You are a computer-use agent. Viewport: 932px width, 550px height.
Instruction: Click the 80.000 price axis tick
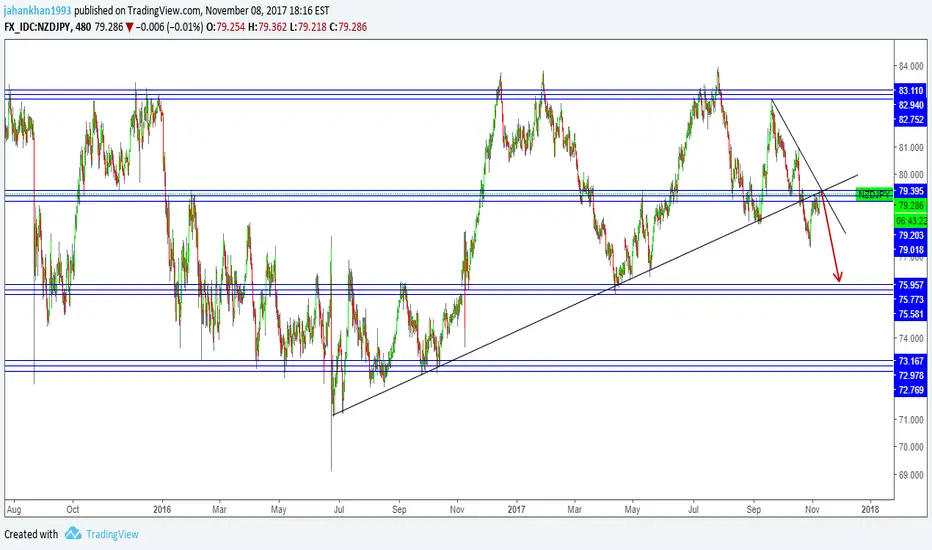(911, 175)
